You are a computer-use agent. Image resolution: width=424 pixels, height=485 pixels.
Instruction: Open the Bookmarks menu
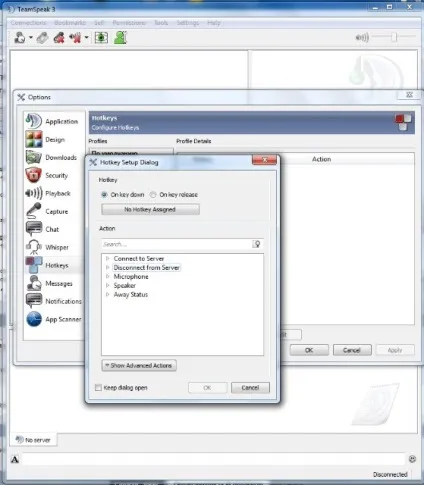pos(70,23)
